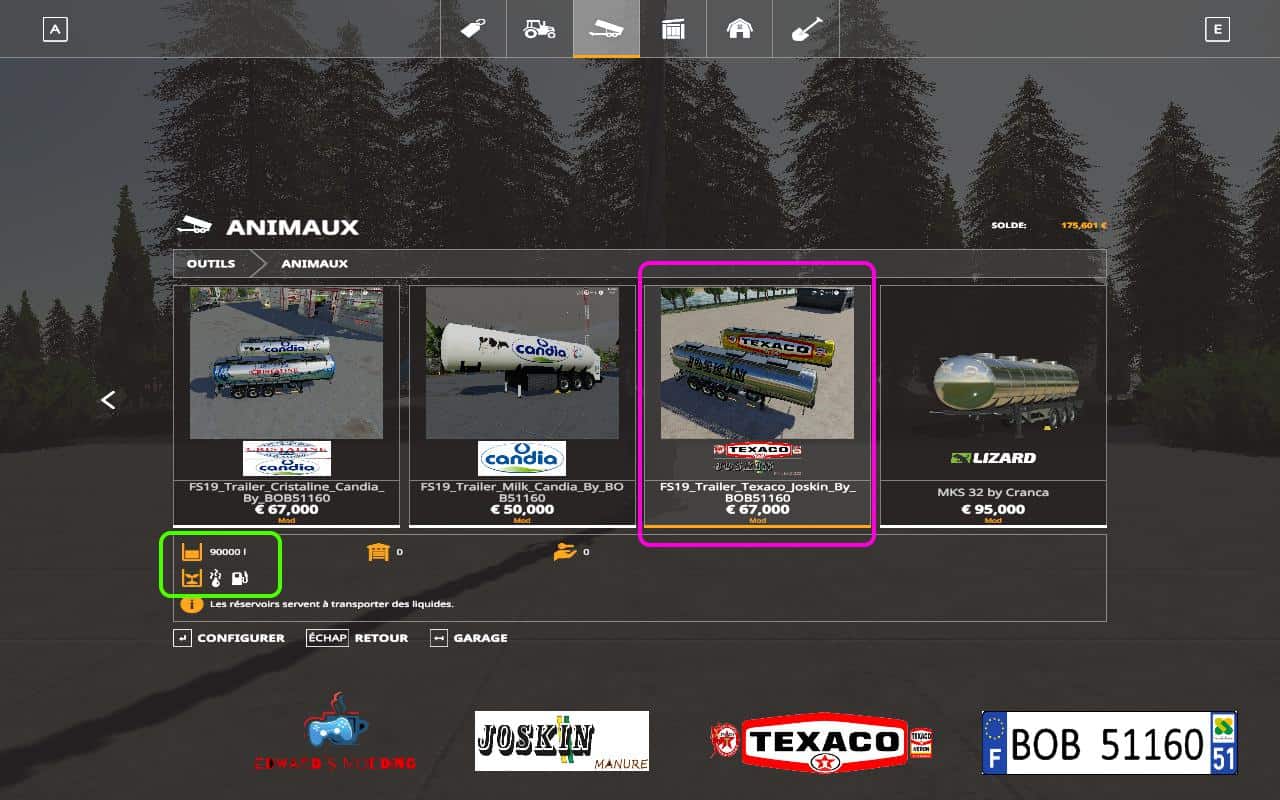Screen dimensions: 1280x800
Task: Click the RETOUR button
Action: [357, 638]
